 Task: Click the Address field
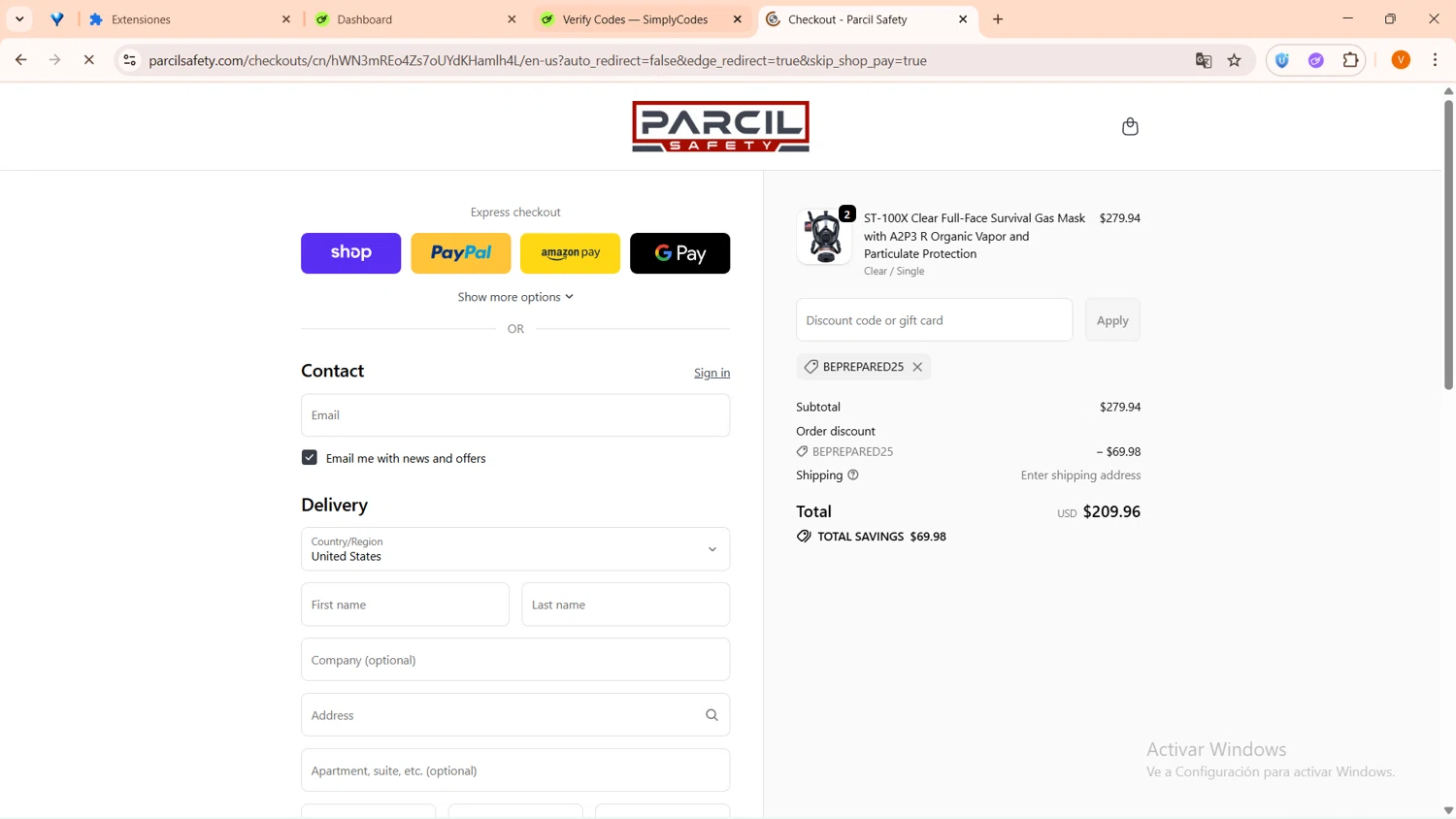point(515,715)
